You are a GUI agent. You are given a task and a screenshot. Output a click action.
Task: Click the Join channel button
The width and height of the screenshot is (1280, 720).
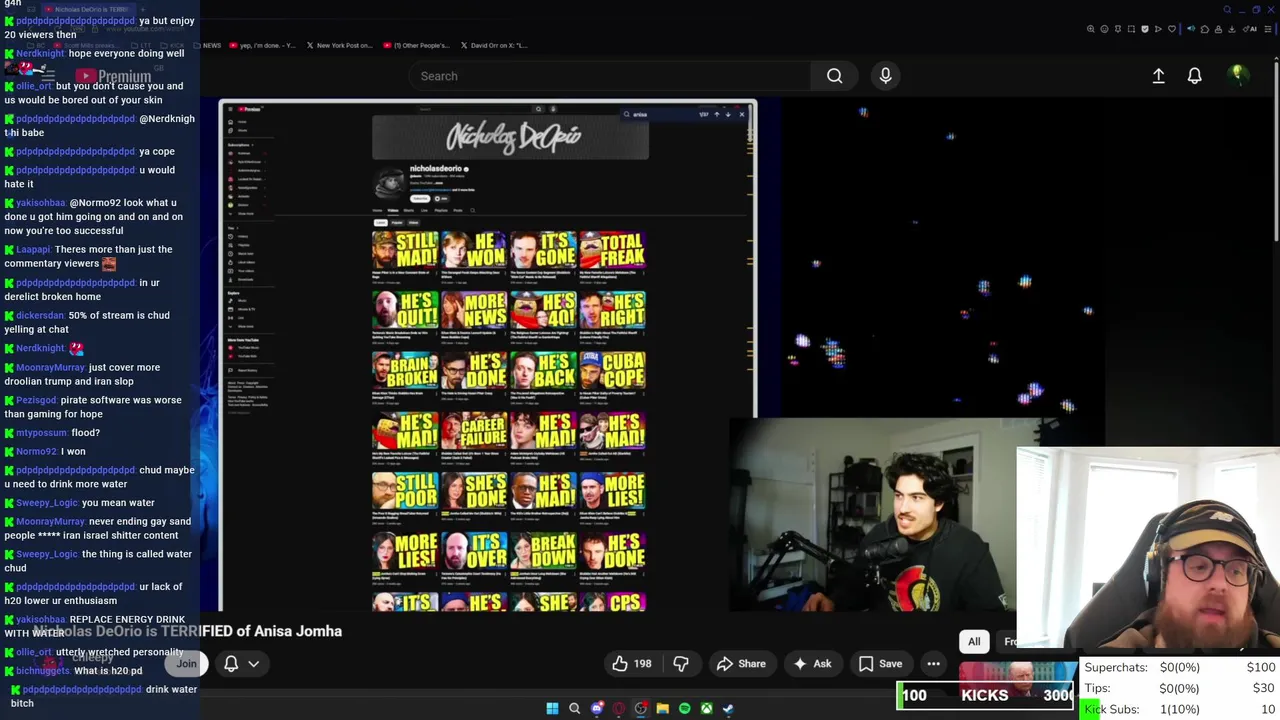[187, 663]
